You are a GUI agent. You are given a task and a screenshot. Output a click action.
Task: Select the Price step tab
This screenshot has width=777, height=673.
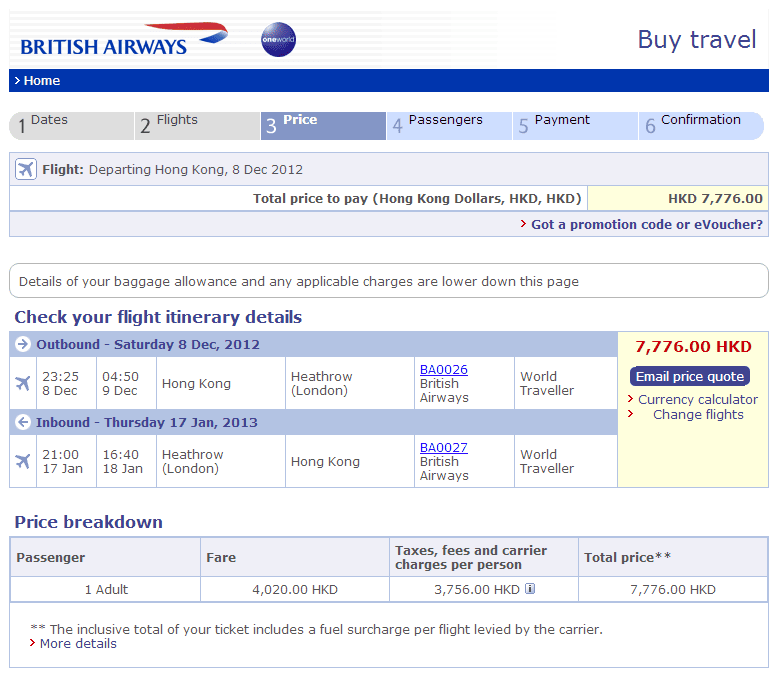tap(322, 125)
